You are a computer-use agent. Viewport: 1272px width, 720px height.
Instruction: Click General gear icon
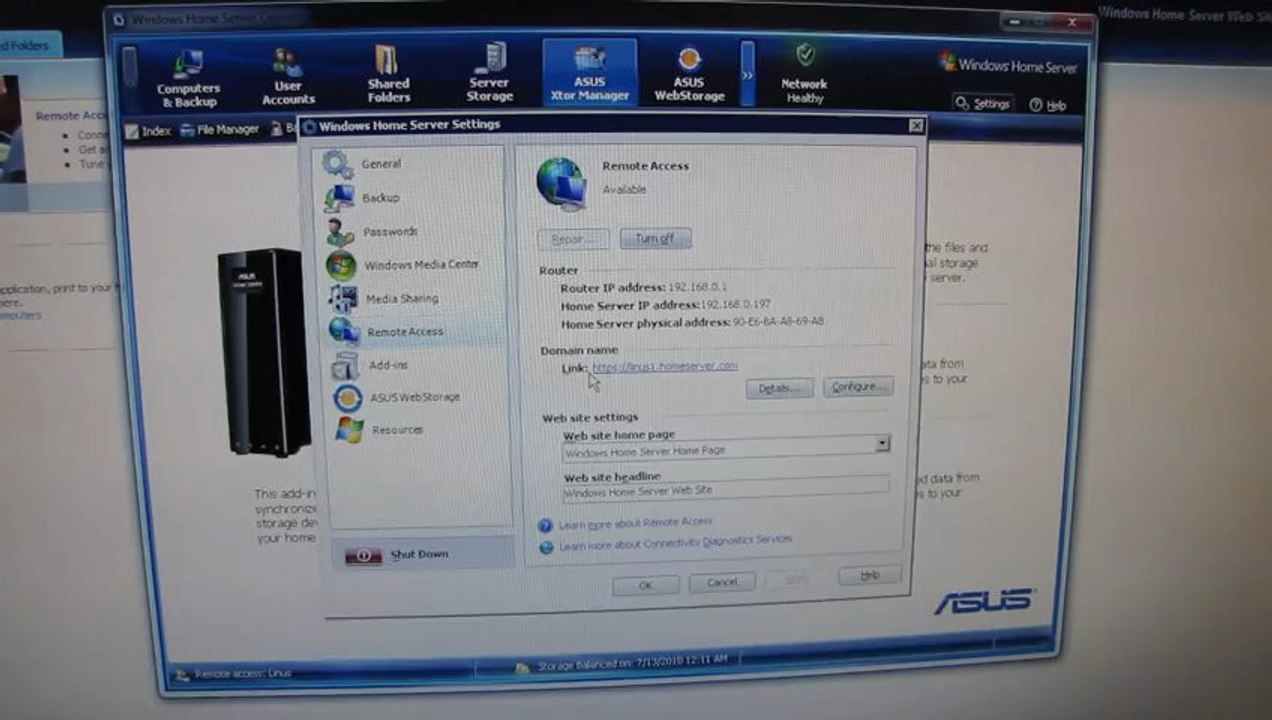point(338,164)
